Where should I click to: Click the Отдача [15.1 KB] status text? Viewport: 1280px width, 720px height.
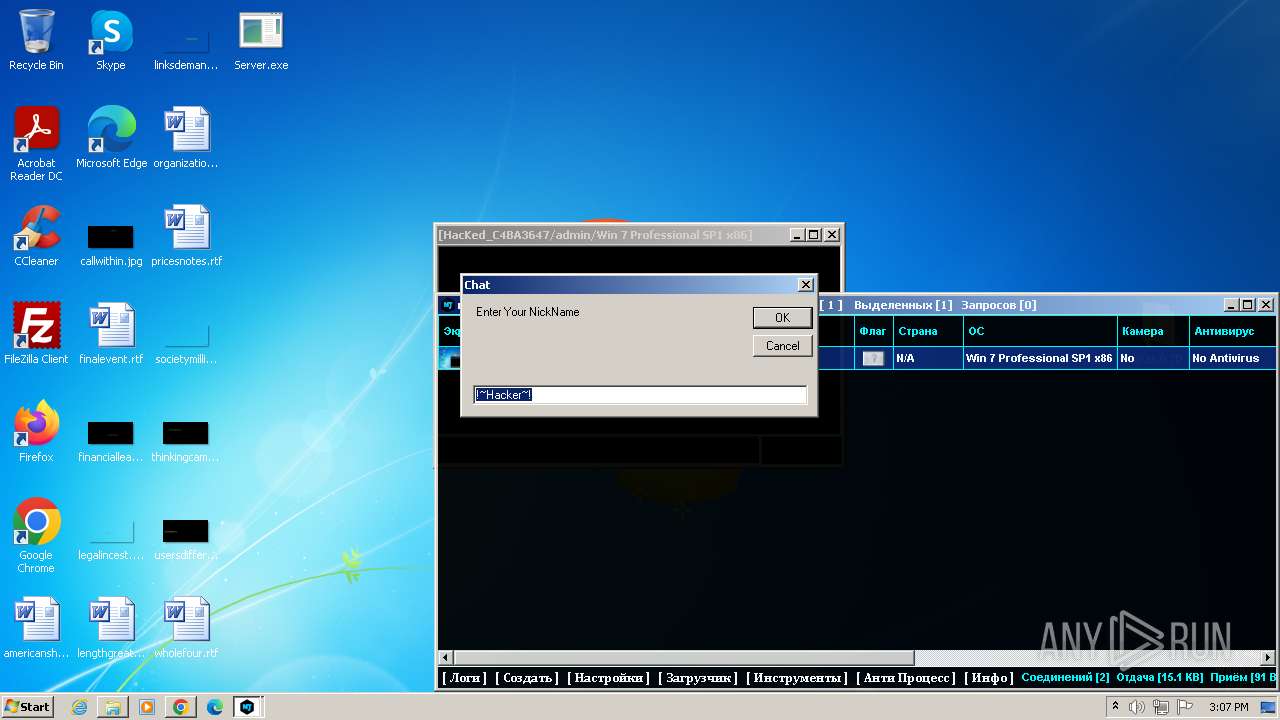click(1160, 678)
